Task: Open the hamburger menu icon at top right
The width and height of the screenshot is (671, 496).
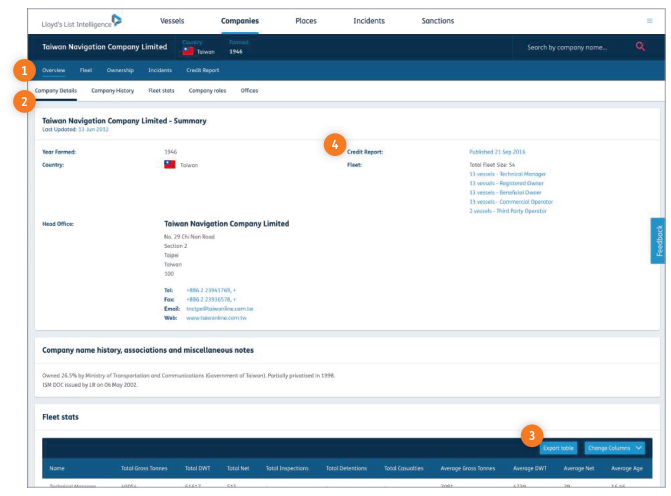Action: (x=649, y=21)
